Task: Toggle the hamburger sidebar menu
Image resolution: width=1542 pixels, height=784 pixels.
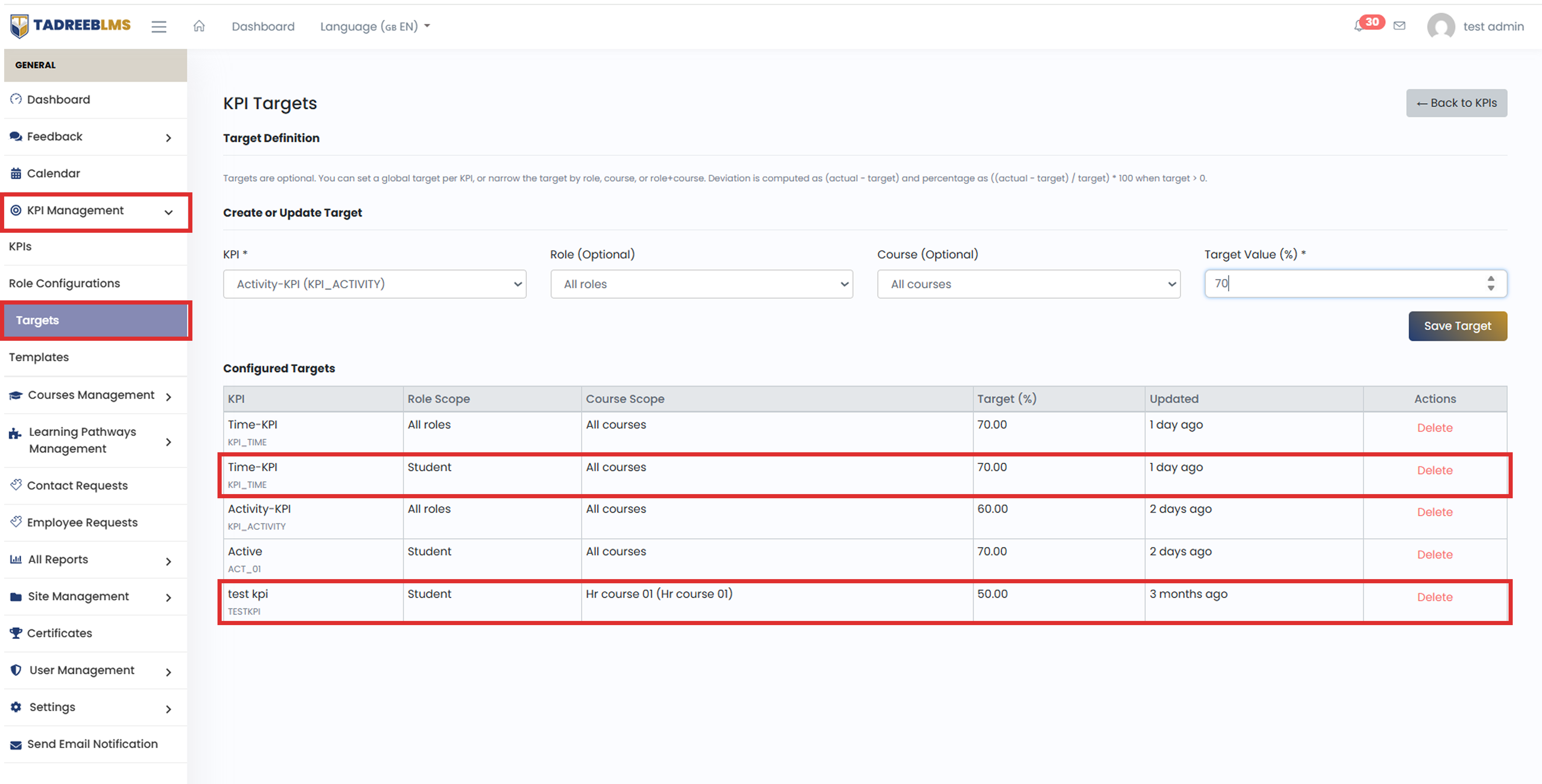Action: coord(159,26)
